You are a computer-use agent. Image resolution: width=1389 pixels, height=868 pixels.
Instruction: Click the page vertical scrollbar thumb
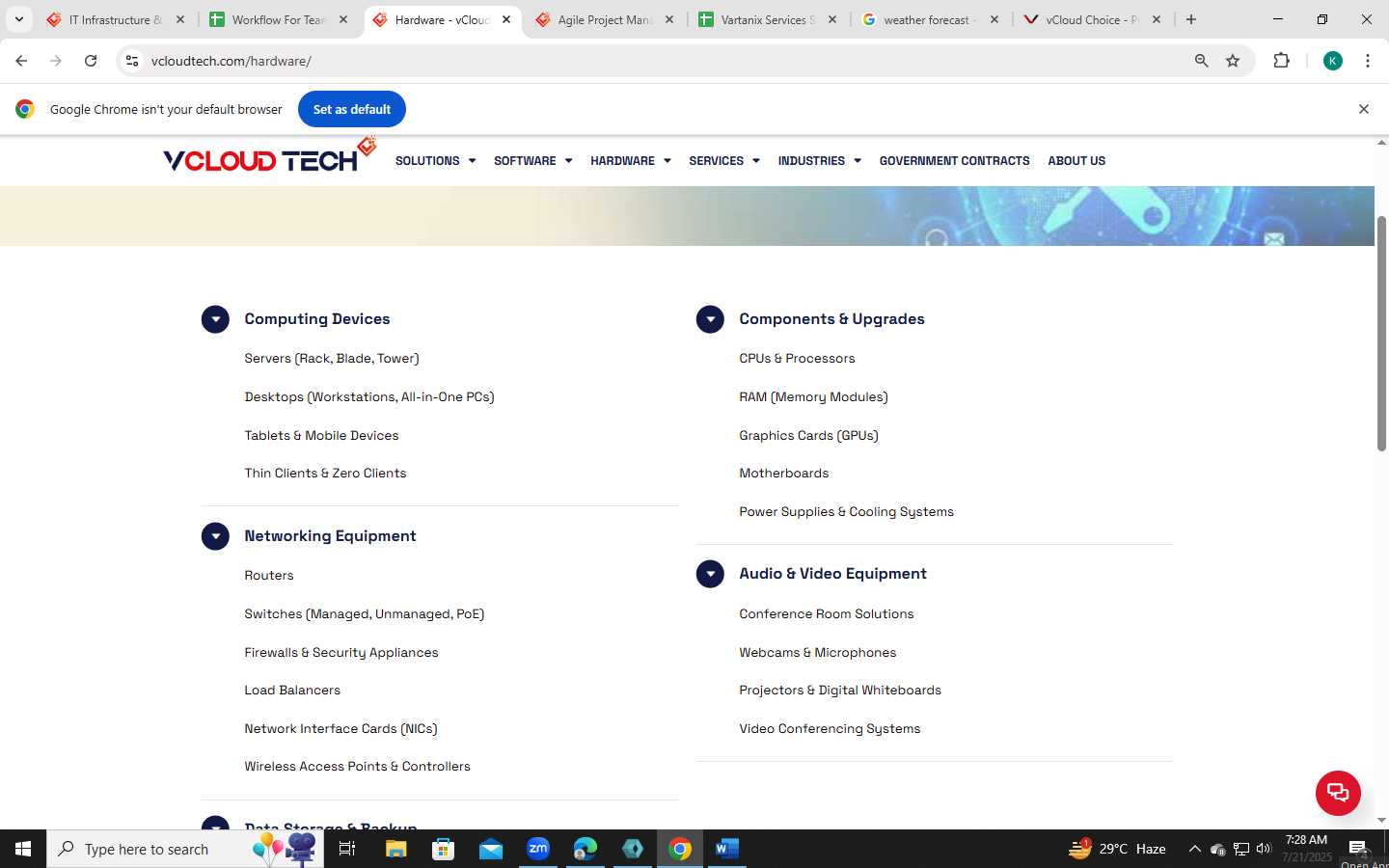coord(1381,333)
